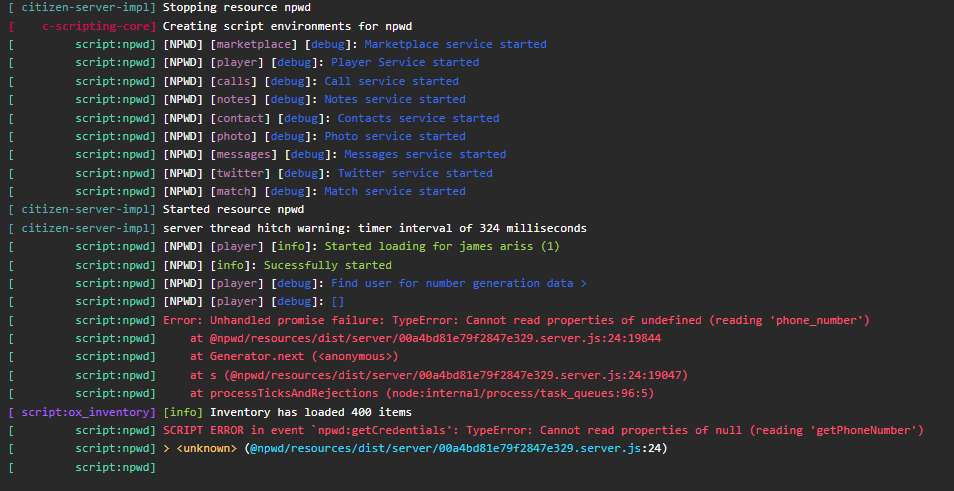Select the 'Messages service started' debug line

point(425,154)
